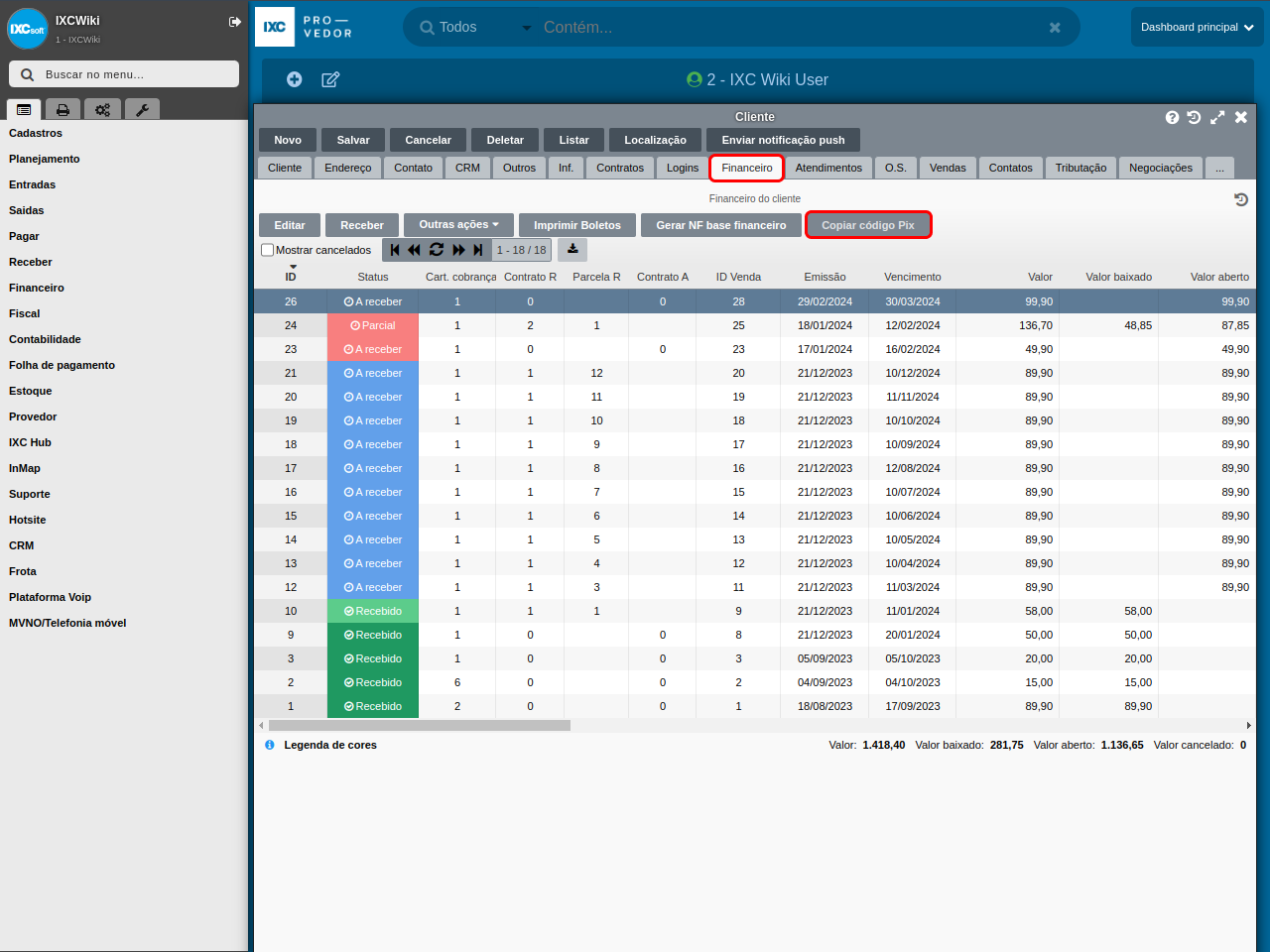Click the Contém search input field
The height and width of the screenshot is (952, 1270).
pyautogui.click(x=789, y=28)
